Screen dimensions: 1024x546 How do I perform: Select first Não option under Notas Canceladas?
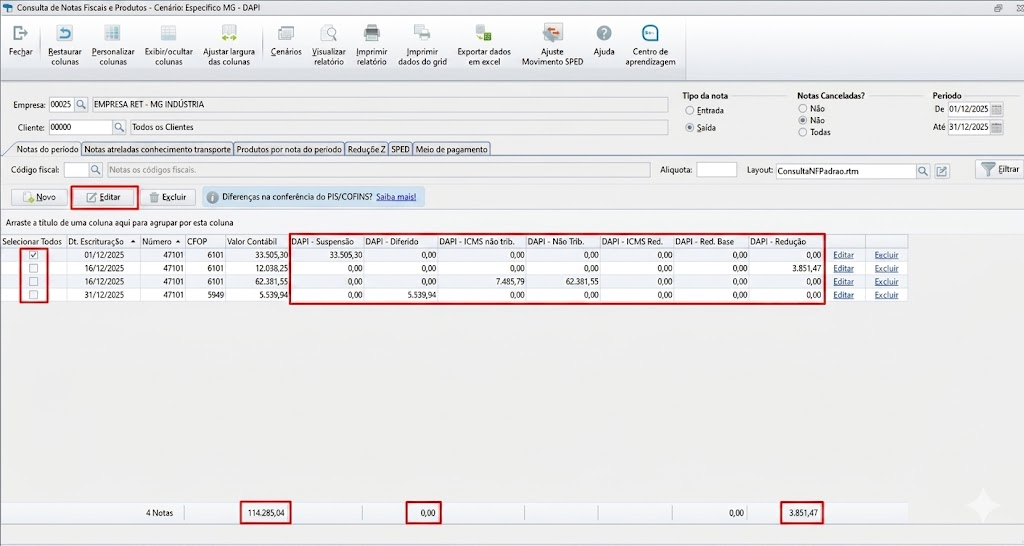point(803,108)
